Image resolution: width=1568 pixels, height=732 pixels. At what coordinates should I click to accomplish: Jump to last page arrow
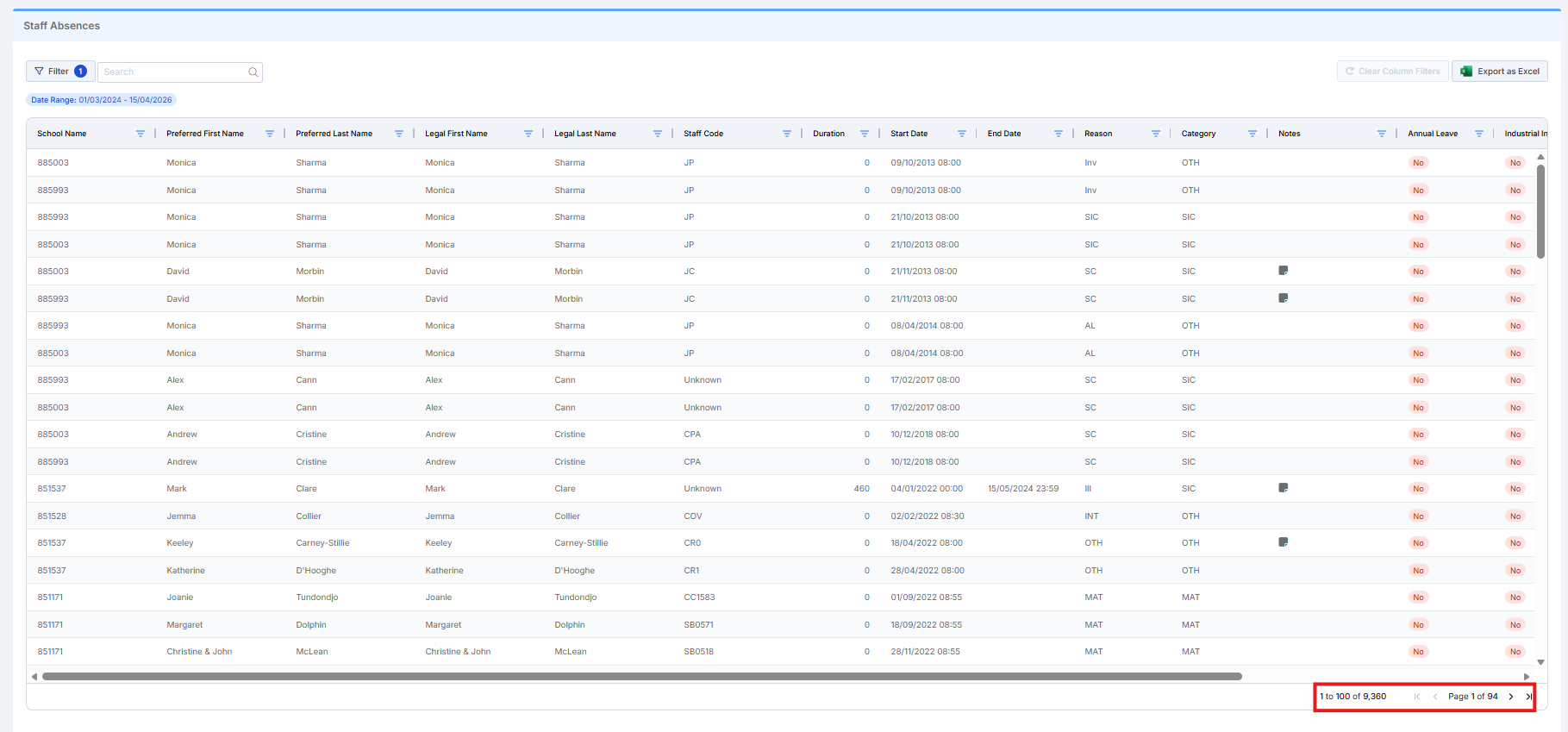tap(1528, 697)
